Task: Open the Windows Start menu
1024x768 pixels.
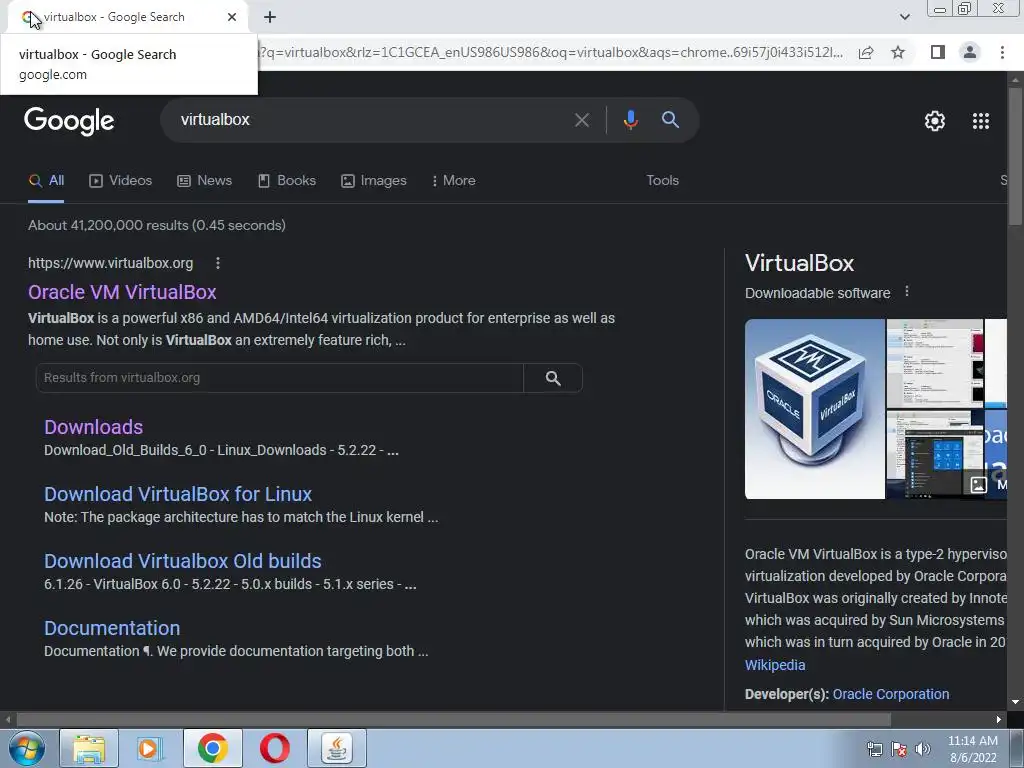Action: 26,748
